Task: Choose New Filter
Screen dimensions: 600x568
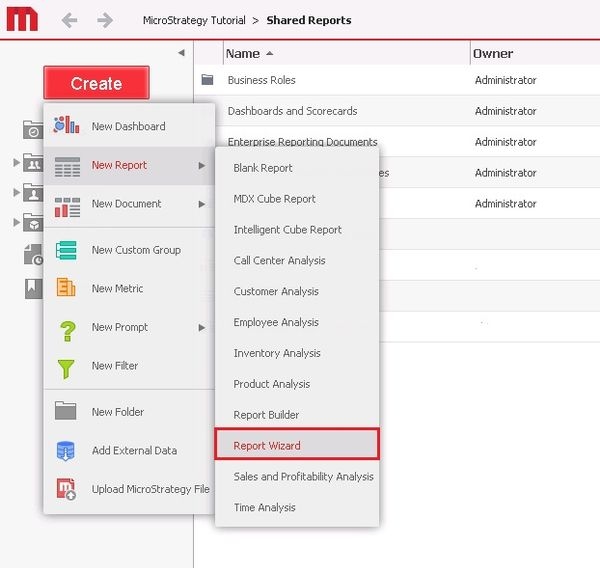Action: pyautogui.click(x=129, y=366)
